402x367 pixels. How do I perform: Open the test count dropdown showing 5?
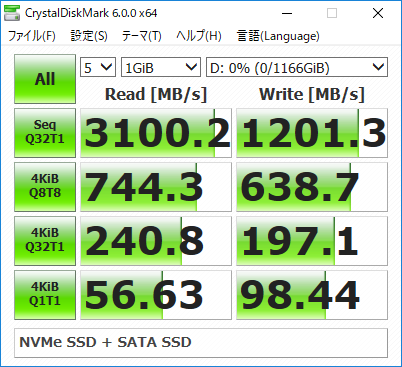click(98, 67)
